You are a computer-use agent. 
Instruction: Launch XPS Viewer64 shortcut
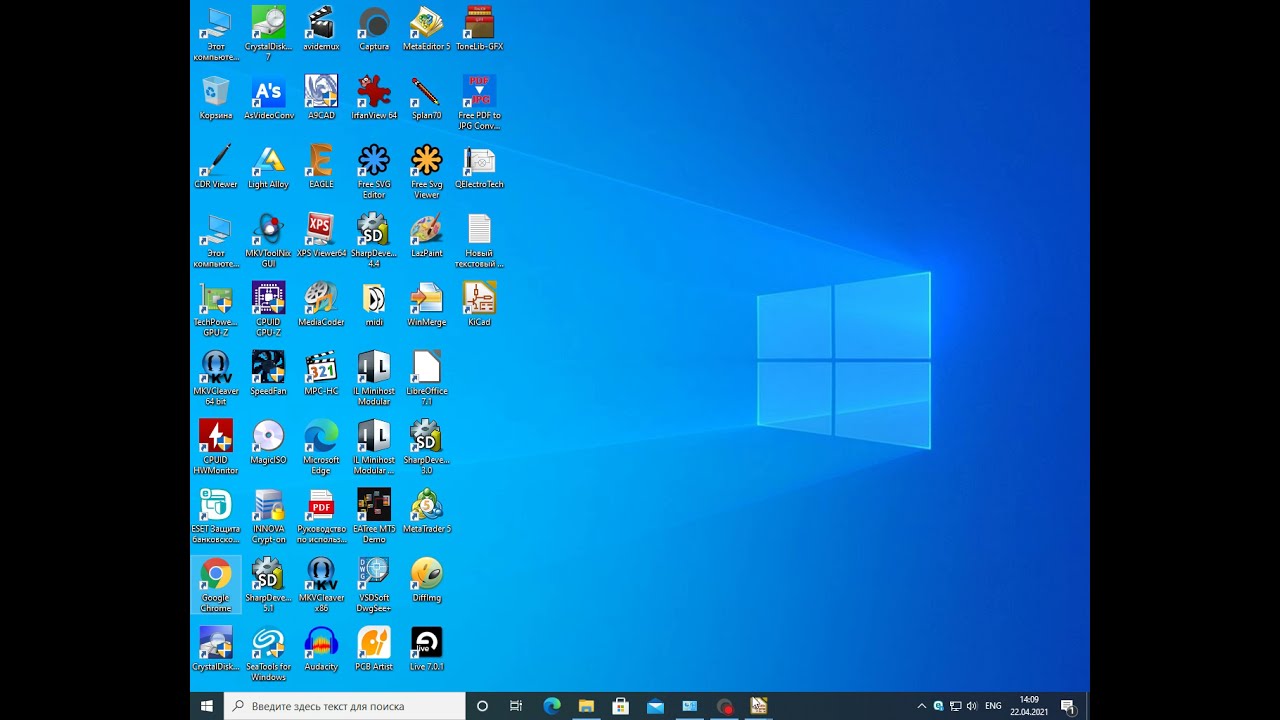tap(321, 236)
